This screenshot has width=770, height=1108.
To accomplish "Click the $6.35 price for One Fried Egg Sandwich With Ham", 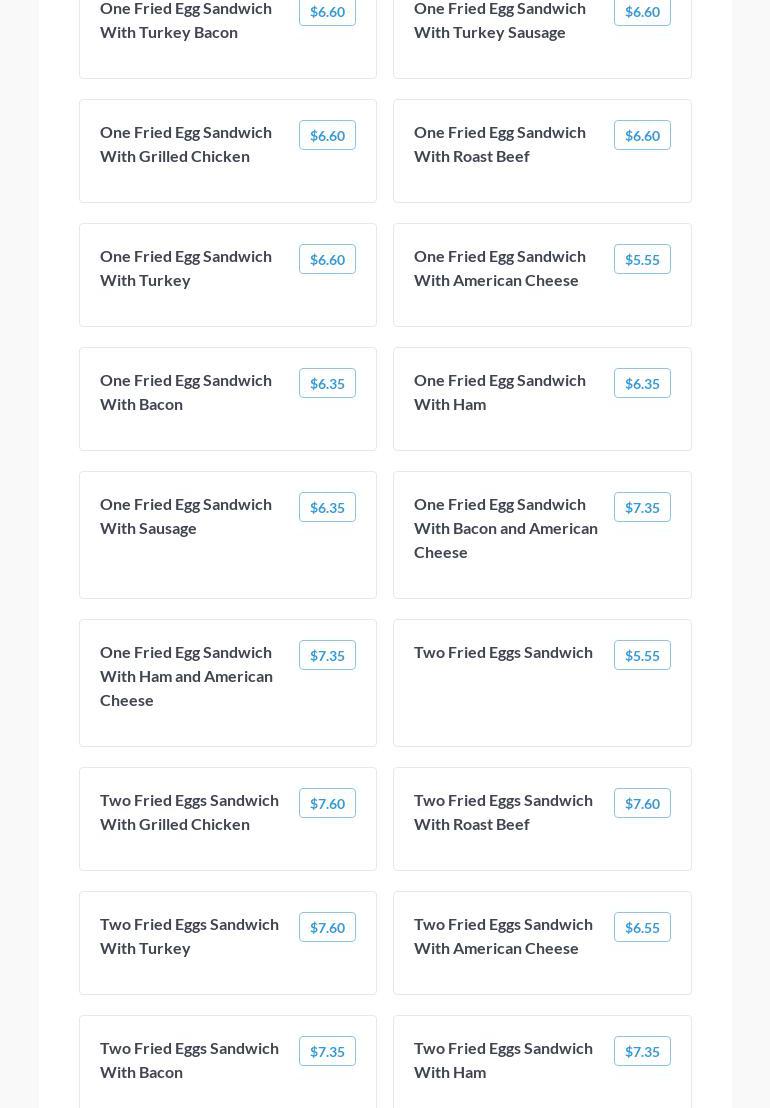I will (x=642, y=384).
